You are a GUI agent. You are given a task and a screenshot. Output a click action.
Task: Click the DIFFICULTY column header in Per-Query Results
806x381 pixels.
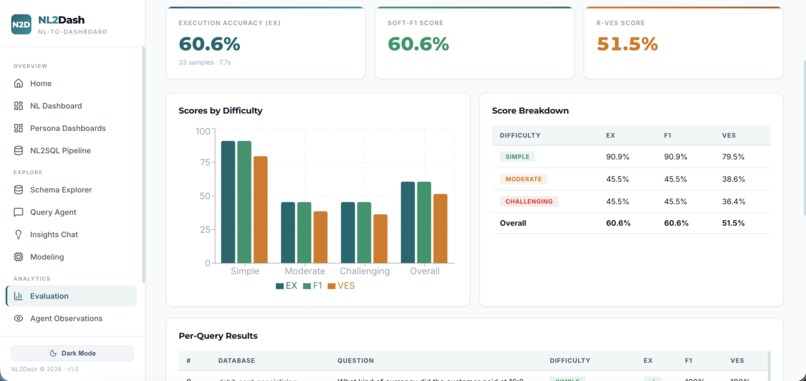coord(570,361)
